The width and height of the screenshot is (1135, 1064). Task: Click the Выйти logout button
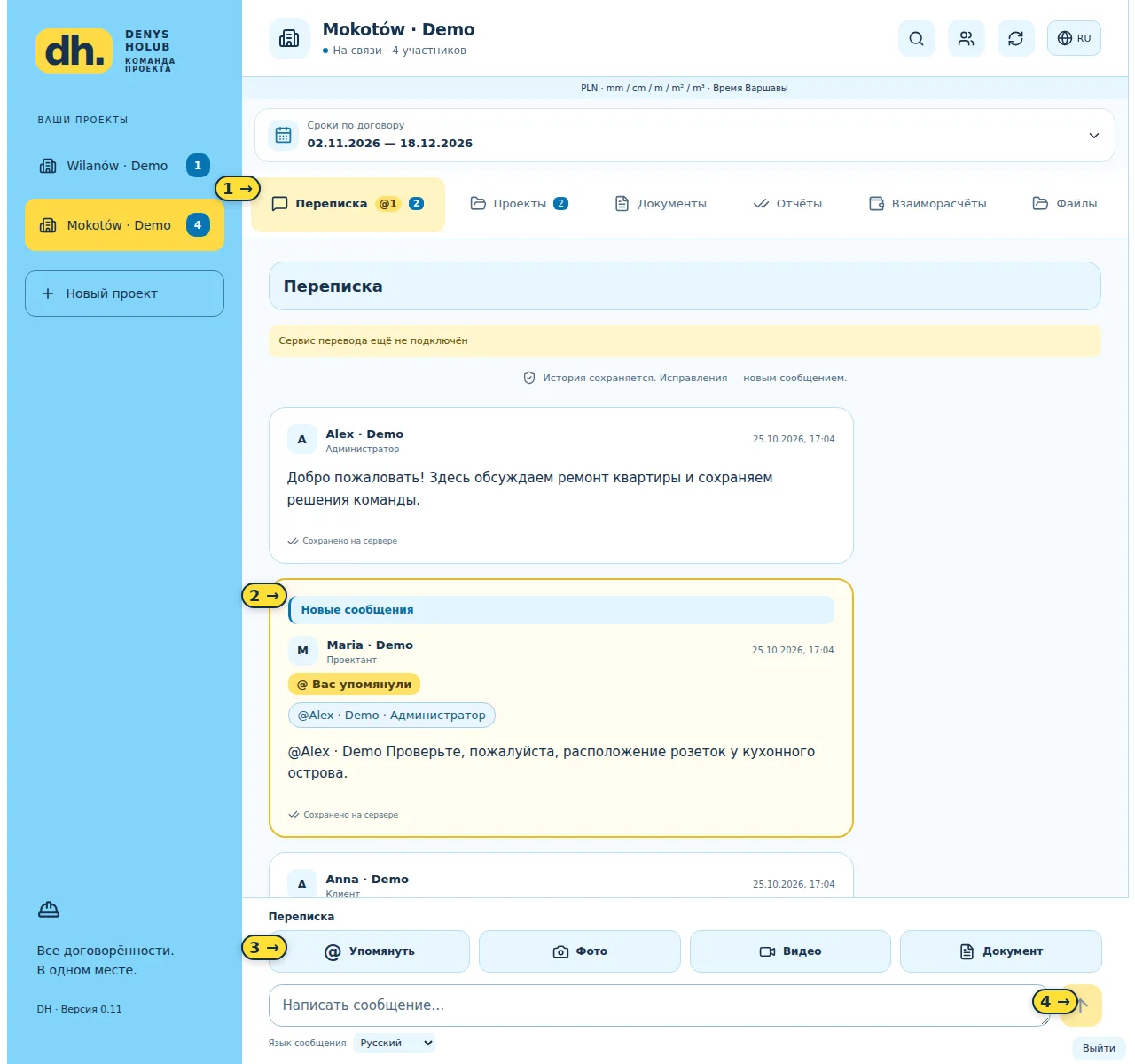tap(1099, 1048)
